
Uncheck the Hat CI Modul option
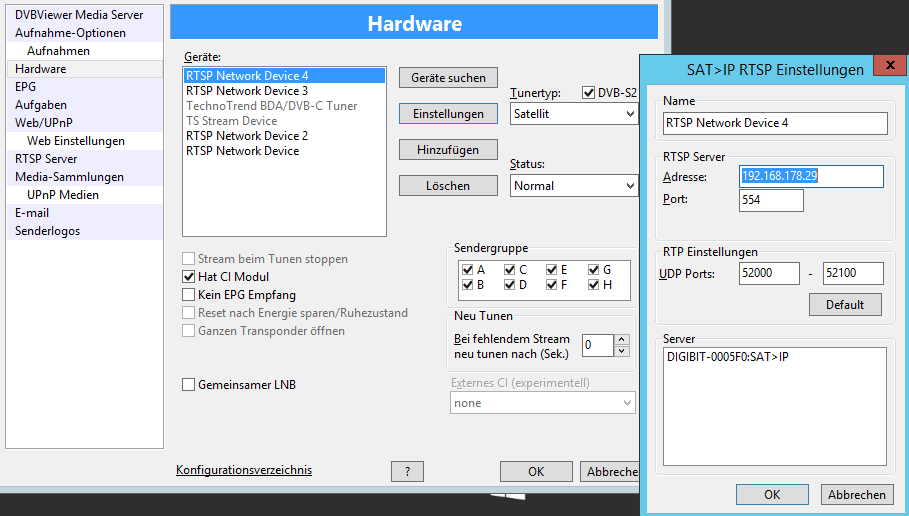189,277
